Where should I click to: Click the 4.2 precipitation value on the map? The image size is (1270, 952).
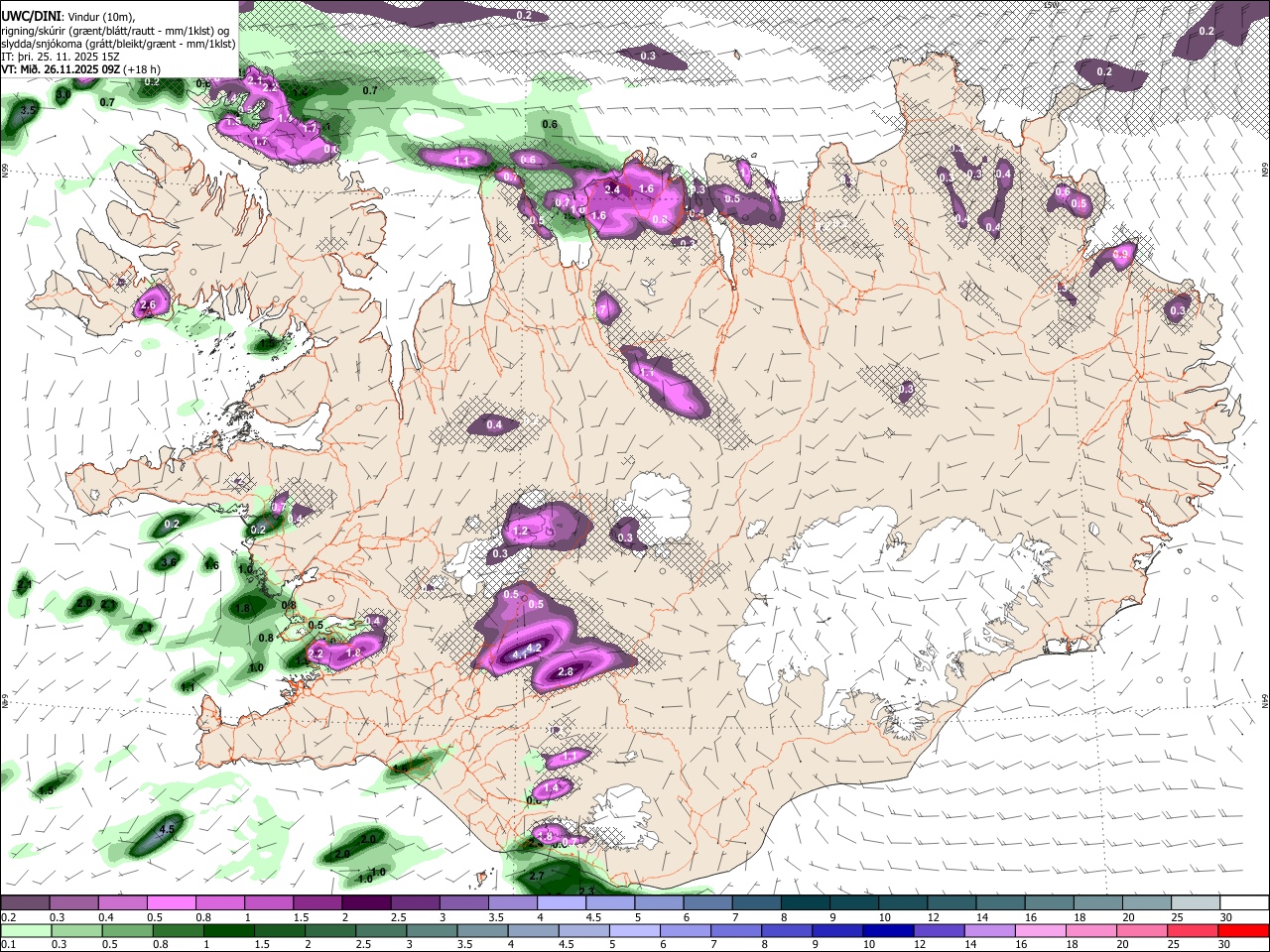click(x=533, y=648)
